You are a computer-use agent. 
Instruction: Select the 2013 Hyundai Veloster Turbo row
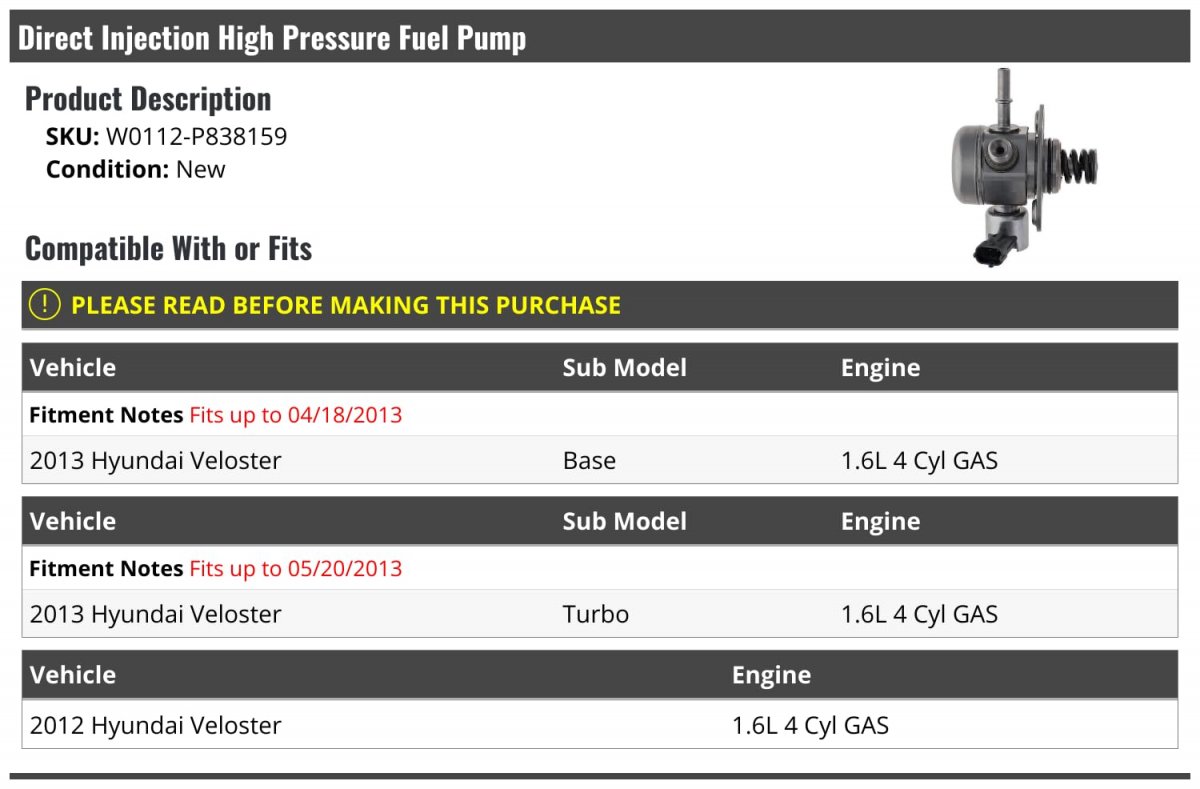600,614
